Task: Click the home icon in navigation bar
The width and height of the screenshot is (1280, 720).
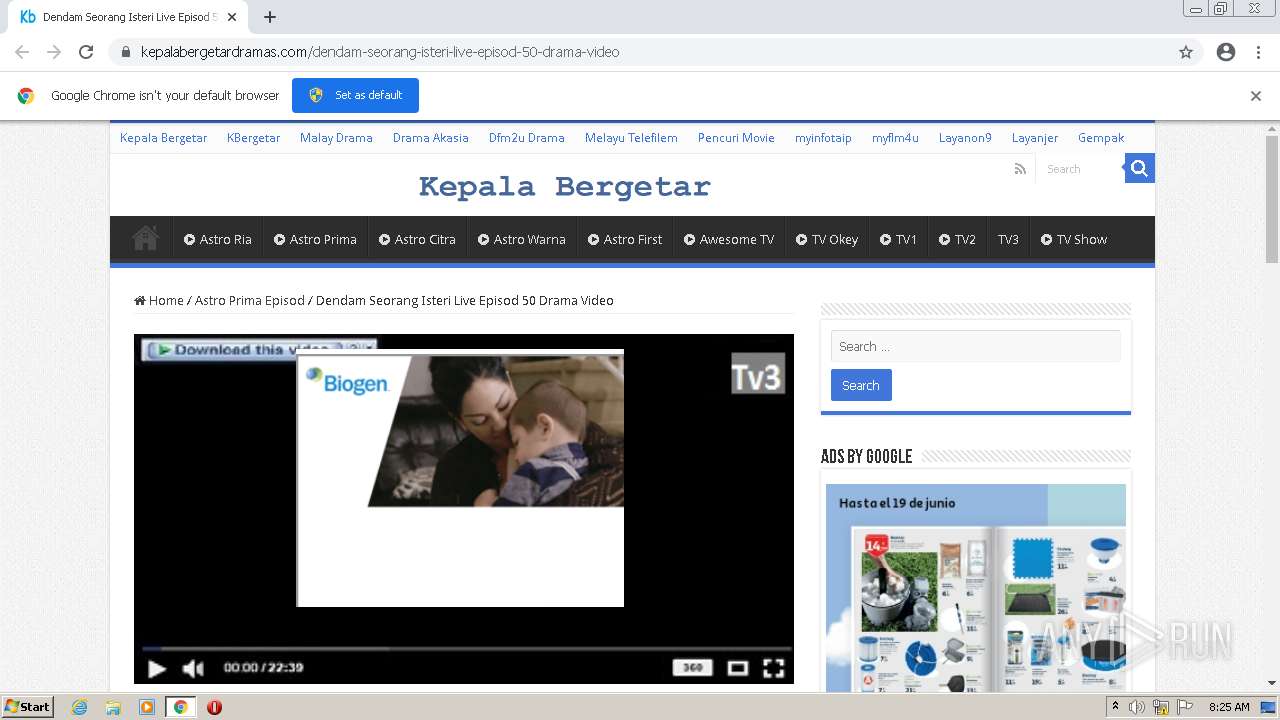Action: pyautogui.click(x=145, y=238)
